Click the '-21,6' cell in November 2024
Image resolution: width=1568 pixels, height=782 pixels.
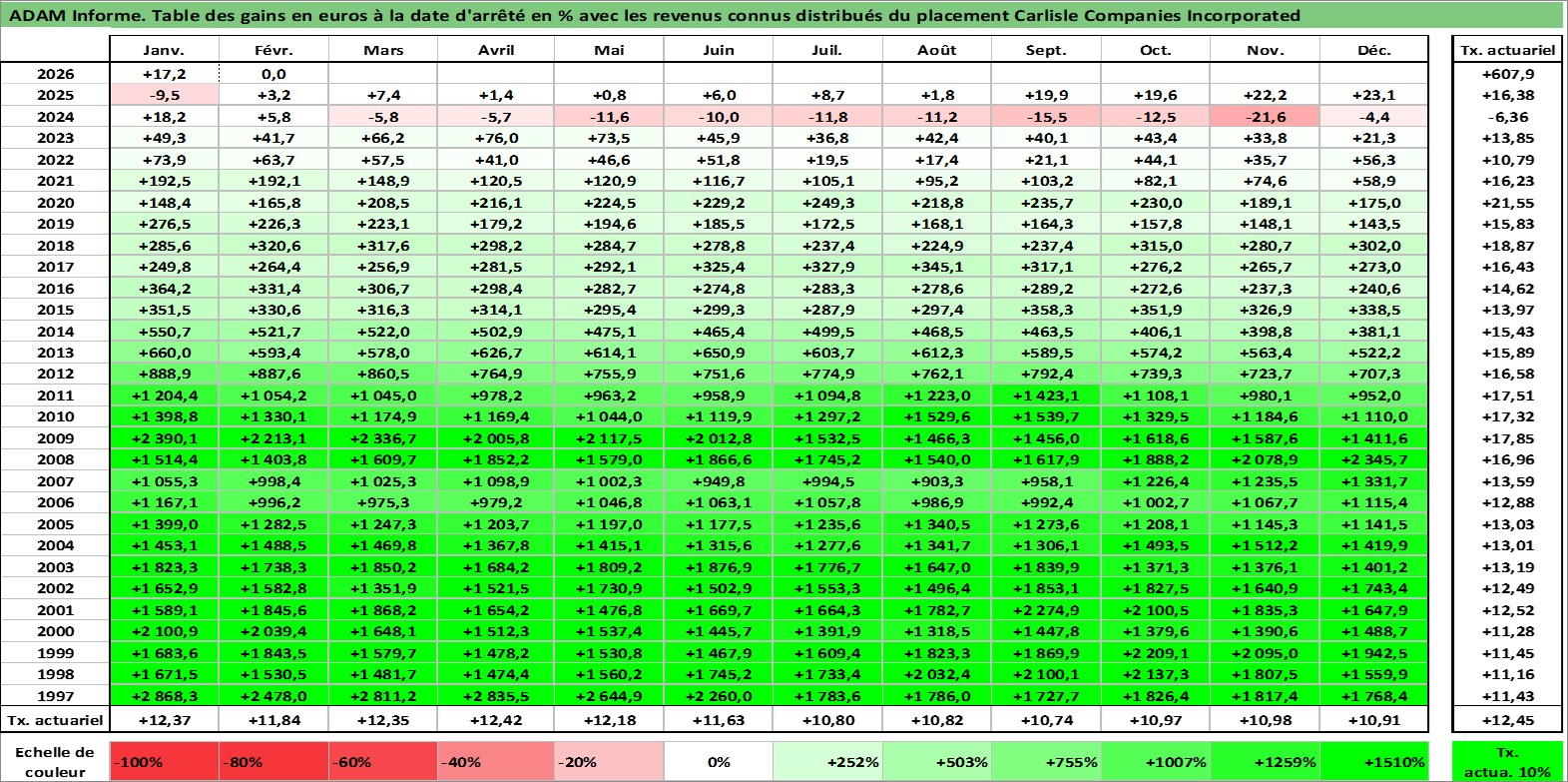click(1265, 117)
